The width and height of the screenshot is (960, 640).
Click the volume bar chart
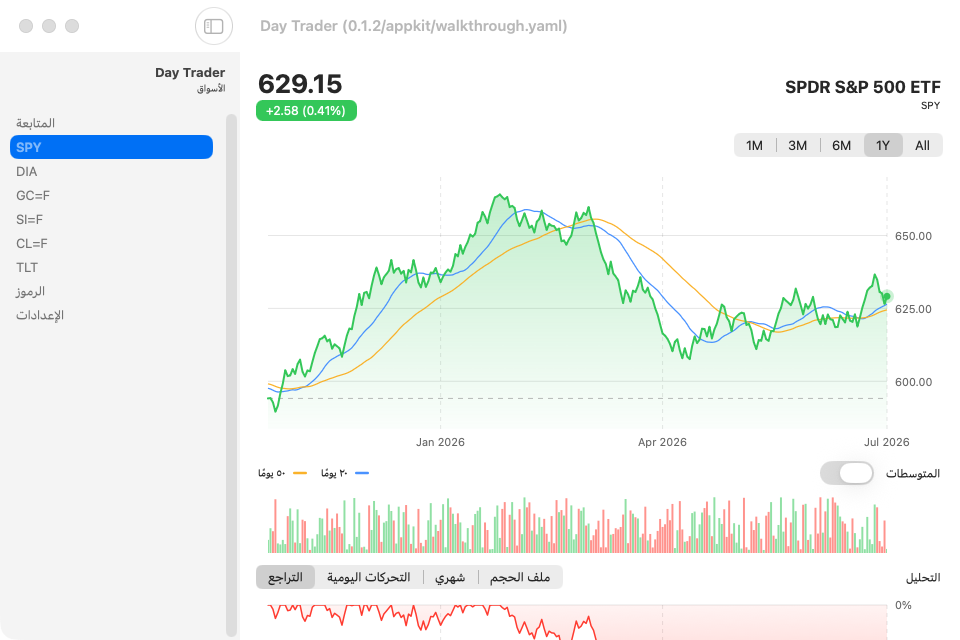577,525
